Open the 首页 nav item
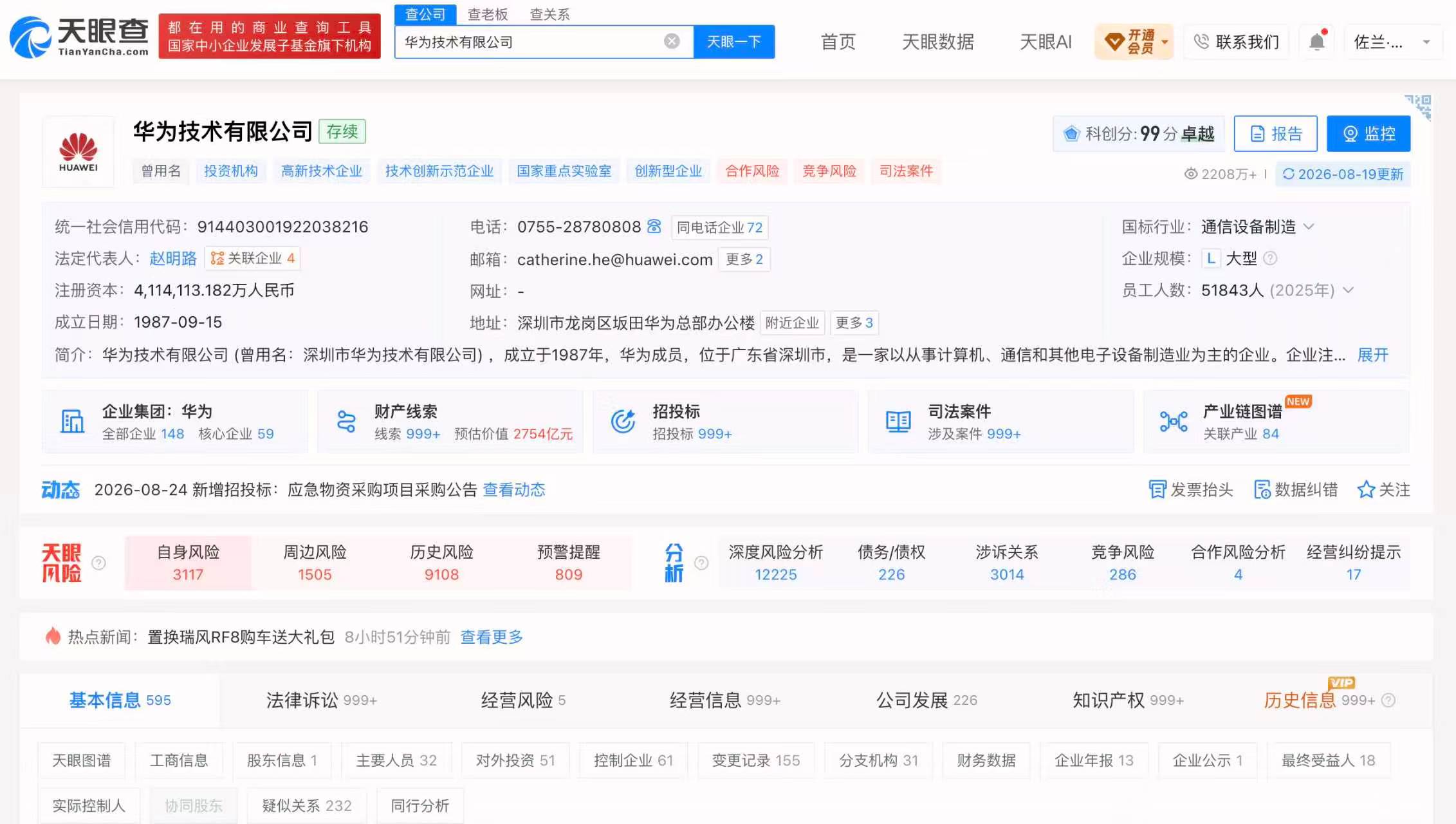The height and width of the screenshot is (824, 1456). point(838,42)
